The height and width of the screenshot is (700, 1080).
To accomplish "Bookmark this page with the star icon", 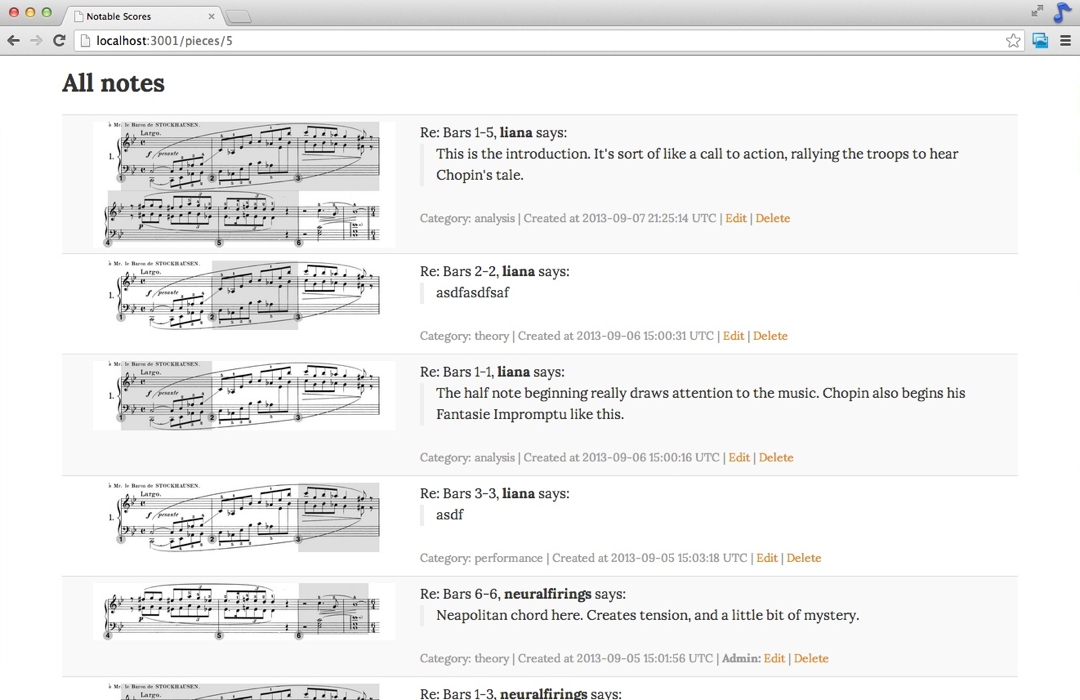I will pyautogui.click(x=1013, y=40).
